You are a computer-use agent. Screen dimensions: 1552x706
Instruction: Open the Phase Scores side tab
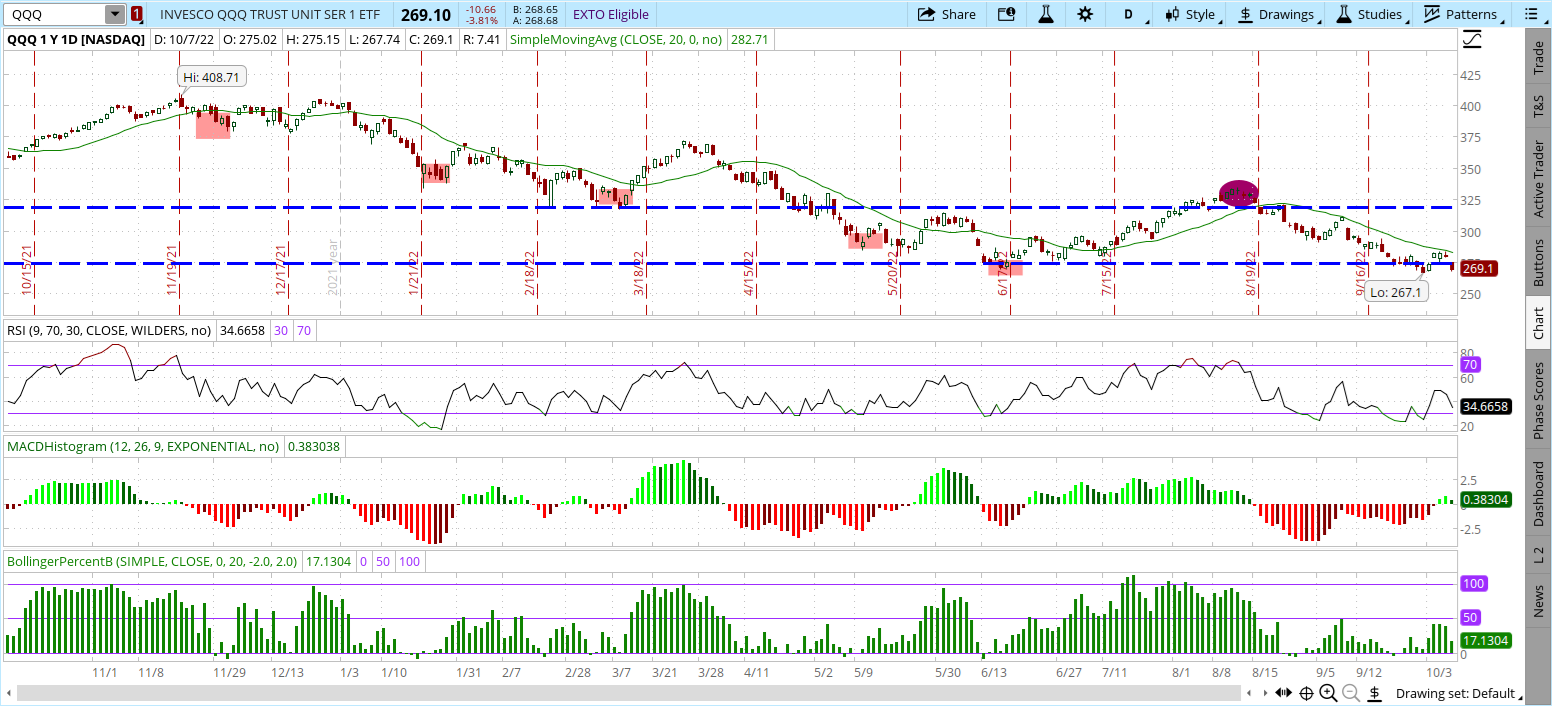[x=1539, y=400]
